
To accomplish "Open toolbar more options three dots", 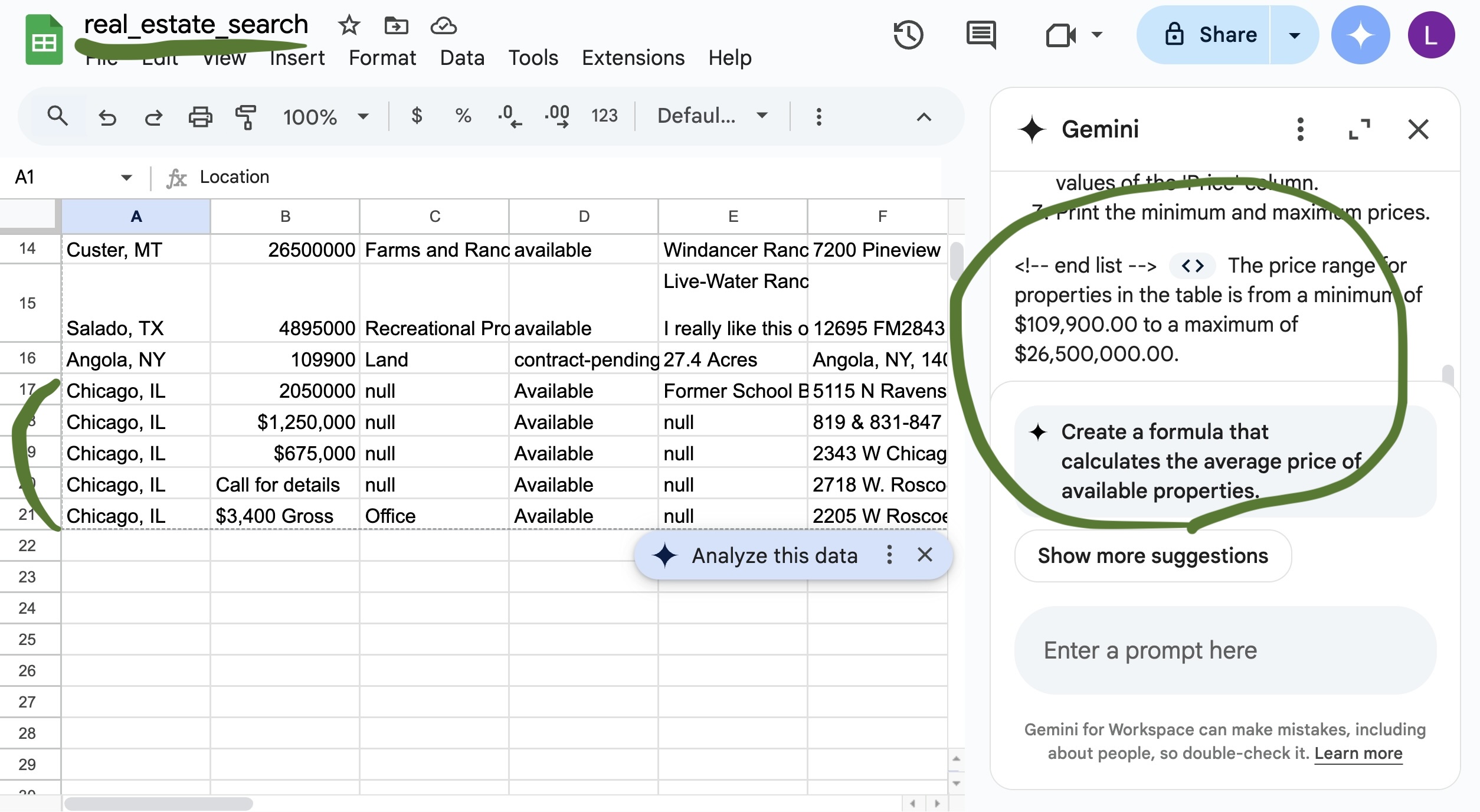I will [818, 116].
